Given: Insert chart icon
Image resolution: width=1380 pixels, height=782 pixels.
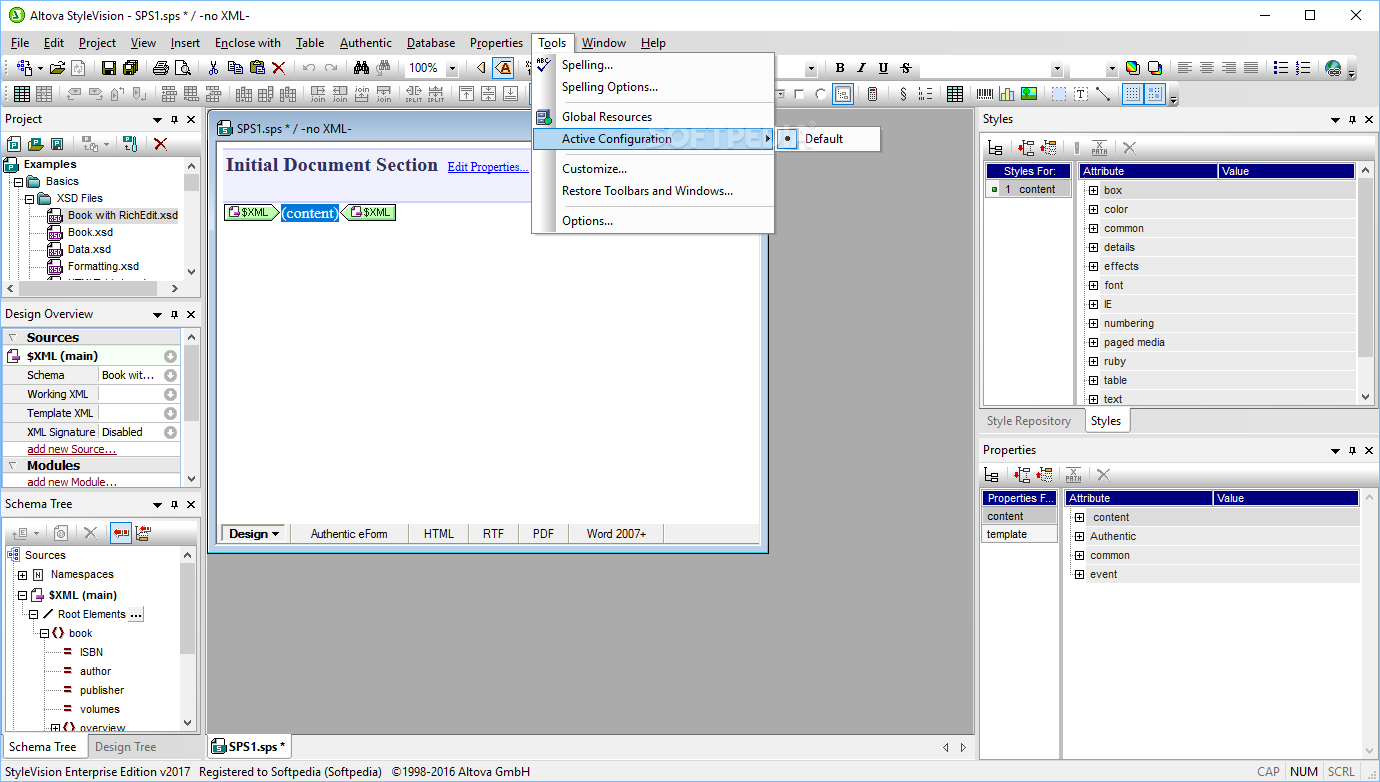Looking at the screenshot, I should point(1007,94).
